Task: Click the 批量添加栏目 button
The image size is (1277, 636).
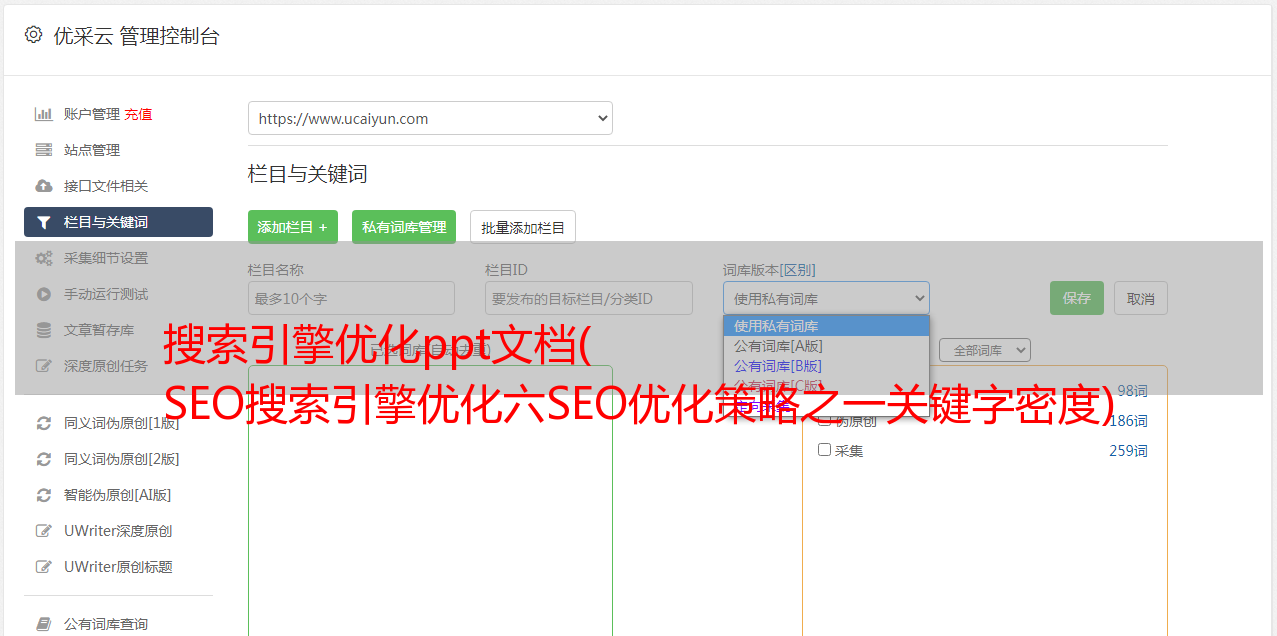Action: click(523, 227)
